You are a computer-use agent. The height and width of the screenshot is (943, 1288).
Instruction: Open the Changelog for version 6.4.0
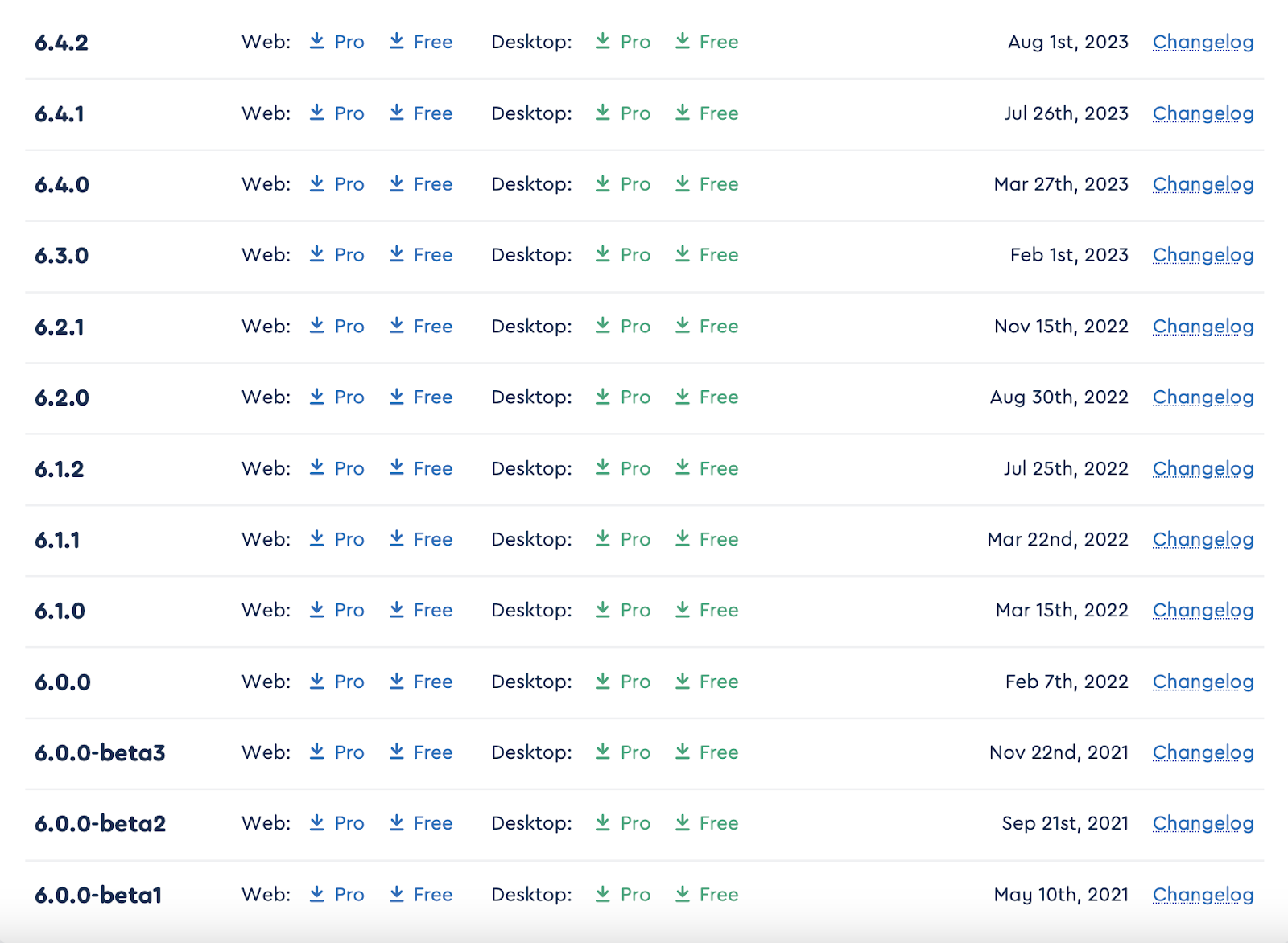(x=1203, y=184)
